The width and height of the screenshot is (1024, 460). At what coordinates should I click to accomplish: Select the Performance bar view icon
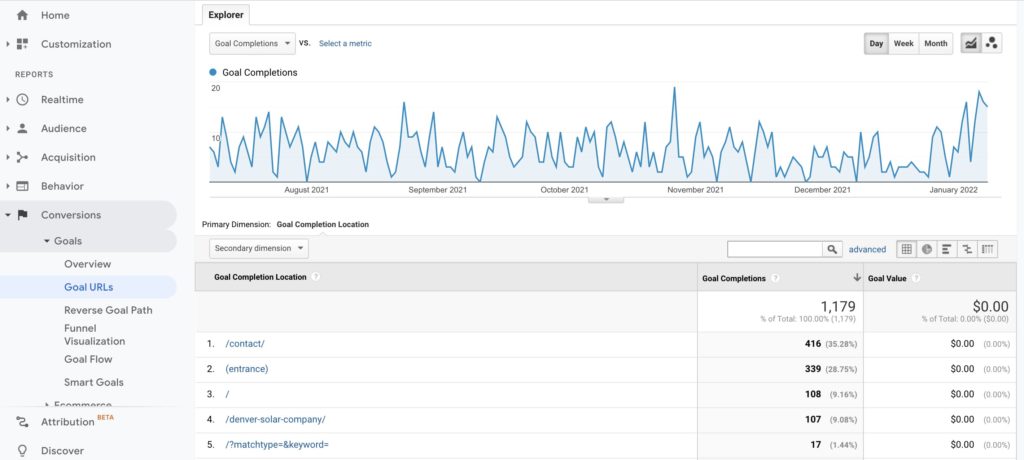(x=946, y=249)
